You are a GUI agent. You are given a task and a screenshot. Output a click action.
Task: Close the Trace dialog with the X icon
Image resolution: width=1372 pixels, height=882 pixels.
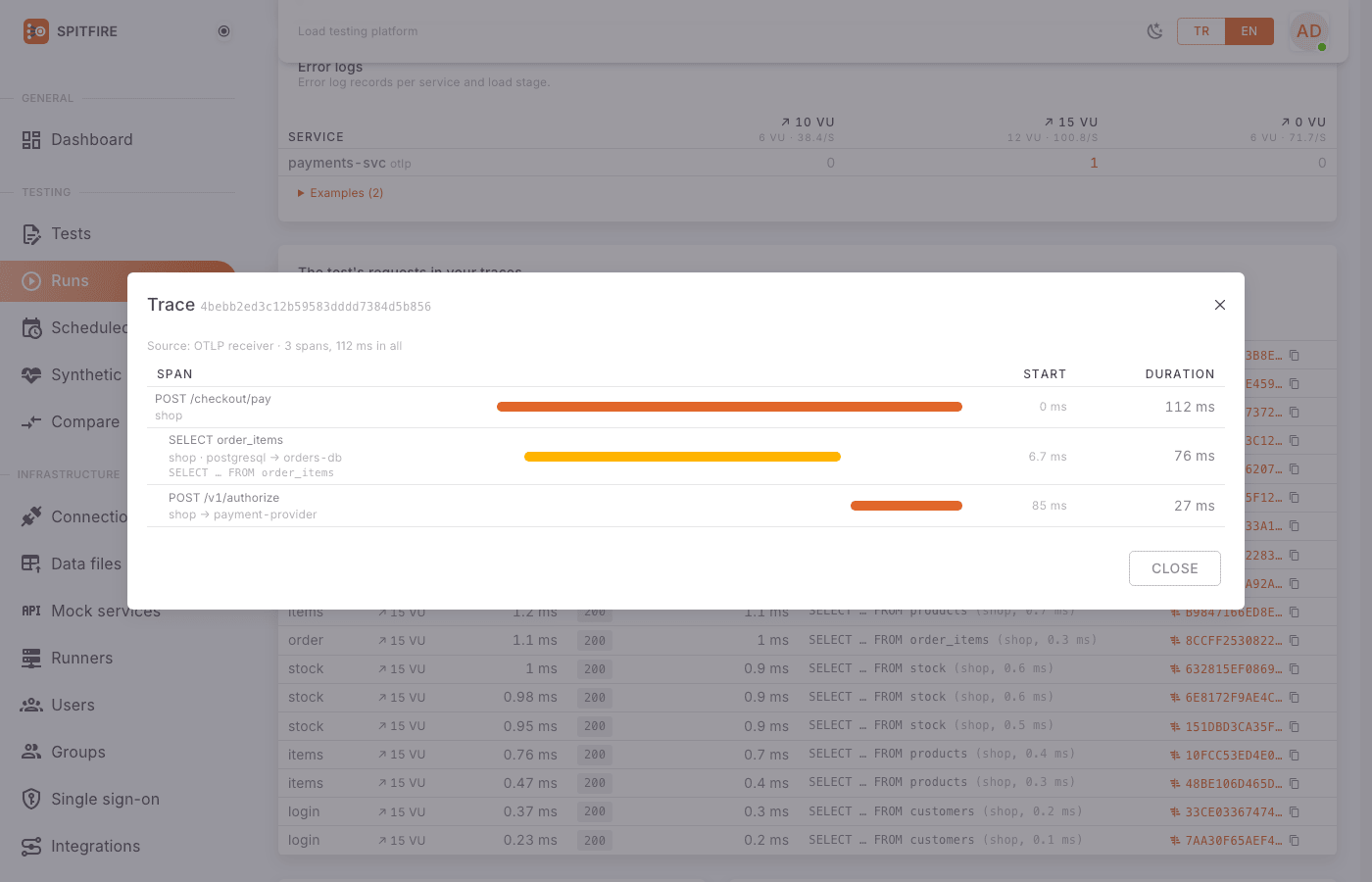(x=1220, y=305)
